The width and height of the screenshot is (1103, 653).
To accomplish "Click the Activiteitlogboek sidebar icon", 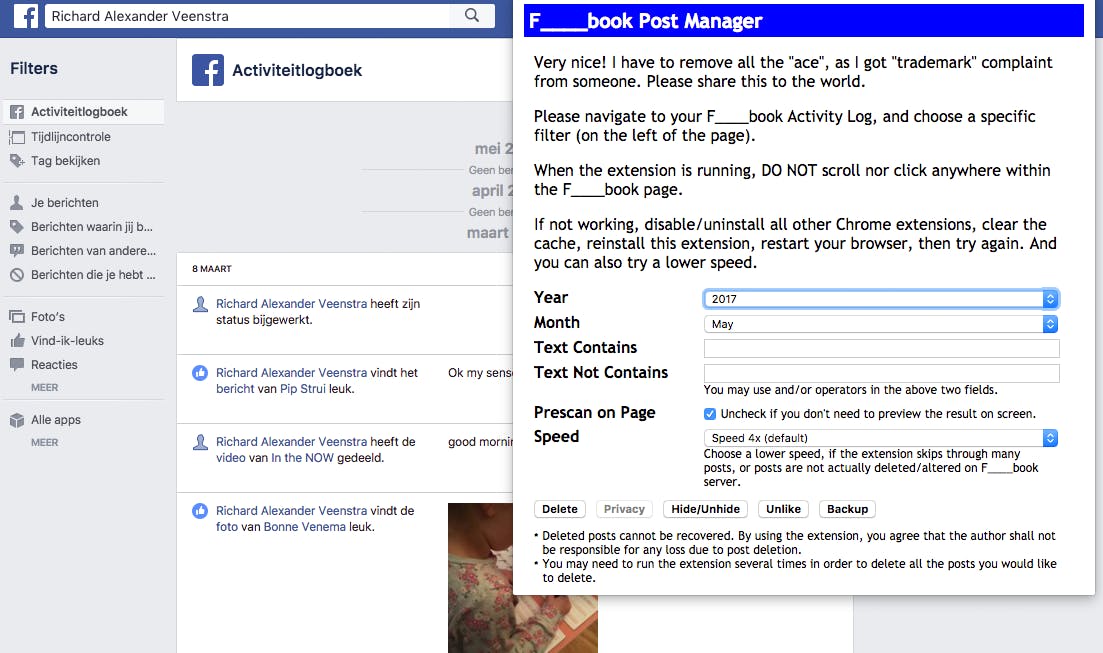I will click(17, 112).
